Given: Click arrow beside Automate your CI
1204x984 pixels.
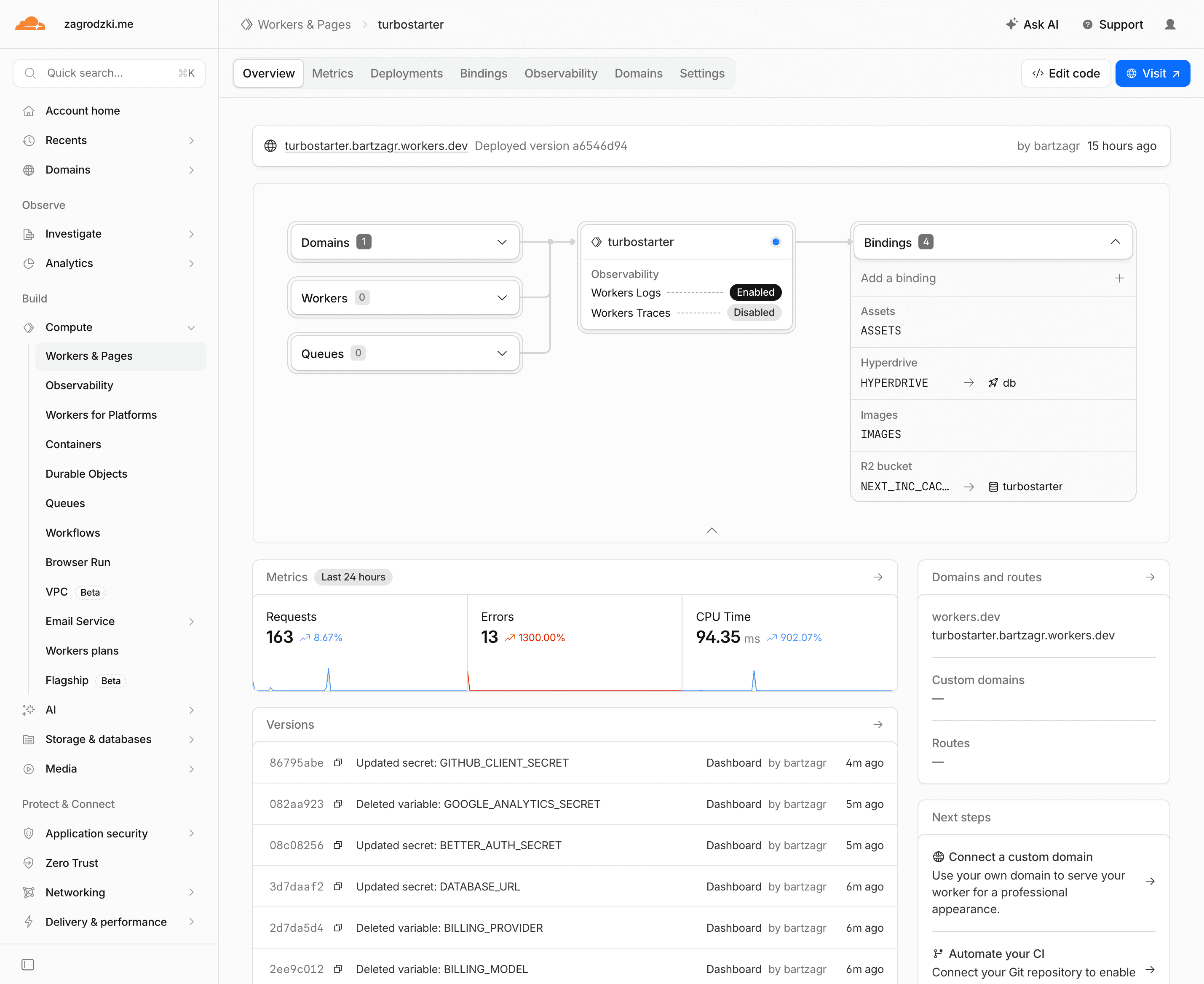Looking at the screenshot, I should (1150, 970).
